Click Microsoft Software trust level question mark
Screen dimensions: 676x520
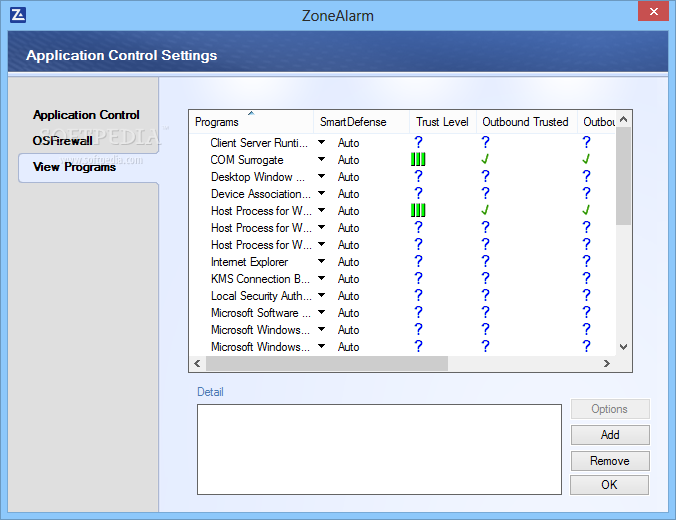click(x=418, y=312)
